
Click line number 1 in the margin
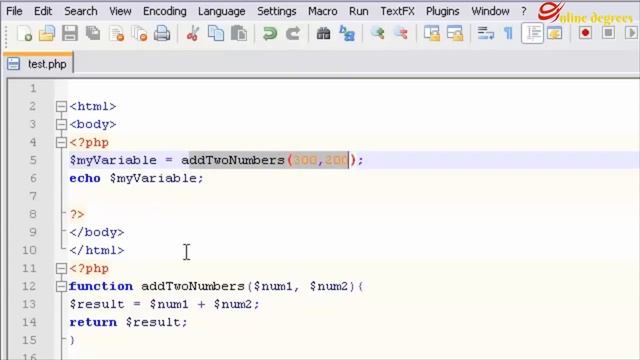[33, 88]
